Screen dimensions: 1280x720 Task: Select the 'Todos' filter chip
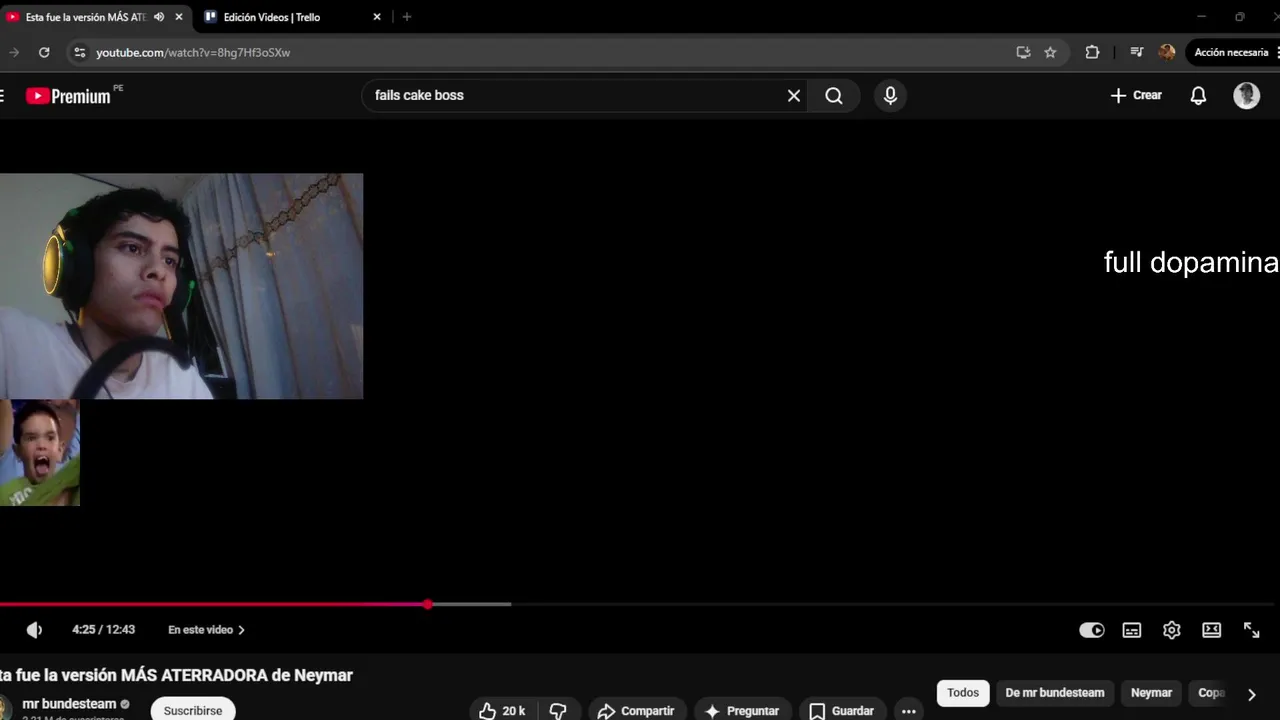(963, 693)
